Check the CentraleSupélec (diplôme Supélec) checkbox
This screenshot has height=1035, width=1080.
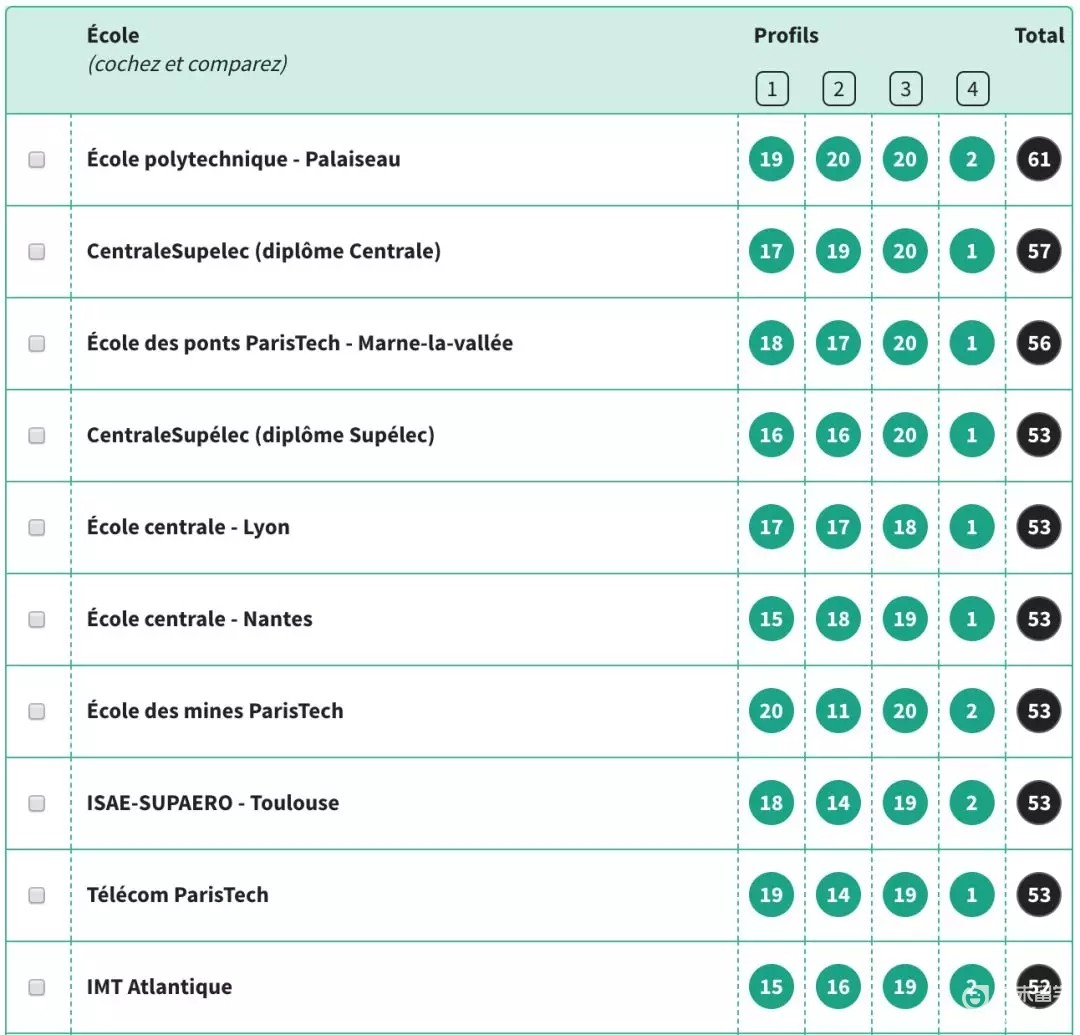pyautogui.click(x=37, y=435)
